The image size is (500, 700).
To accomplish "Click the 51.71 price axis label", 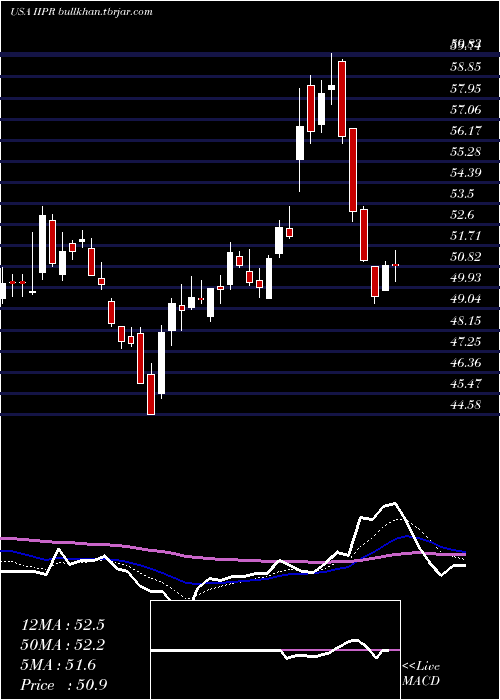I will click(466, 235).
